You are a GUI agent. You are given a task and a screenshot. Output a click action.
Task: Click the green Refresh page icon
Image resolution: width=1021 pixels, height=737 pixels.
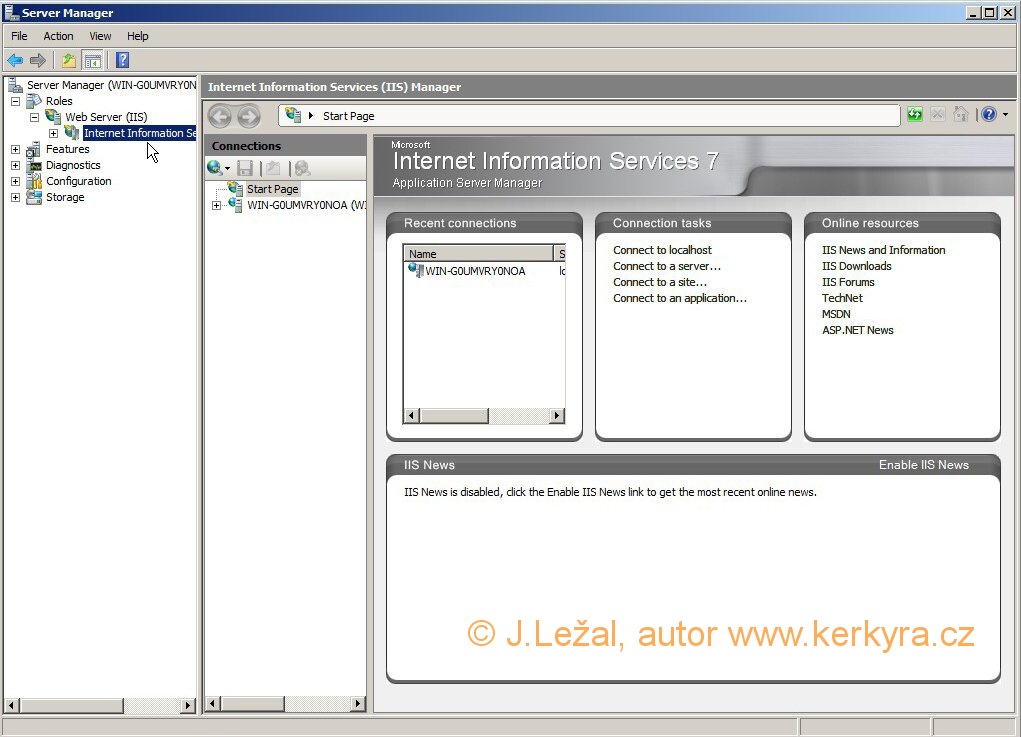coord(915,115)
